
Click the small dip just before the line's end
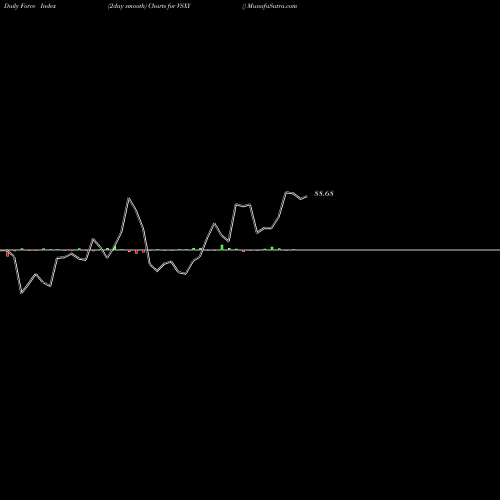coord(301,199)
